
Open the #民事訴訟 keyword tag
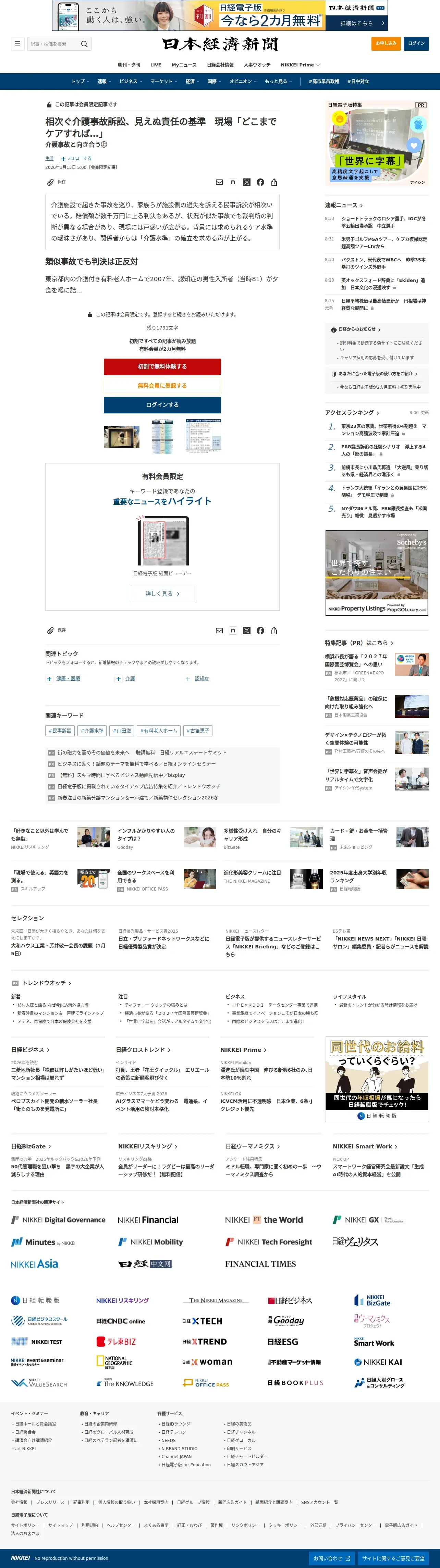pyautogui.click(x=60, y=731)
